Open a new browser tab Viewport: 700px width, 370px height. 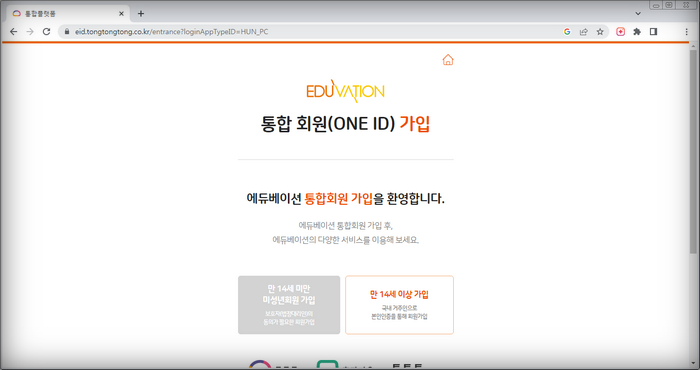(x=141, y=13)
